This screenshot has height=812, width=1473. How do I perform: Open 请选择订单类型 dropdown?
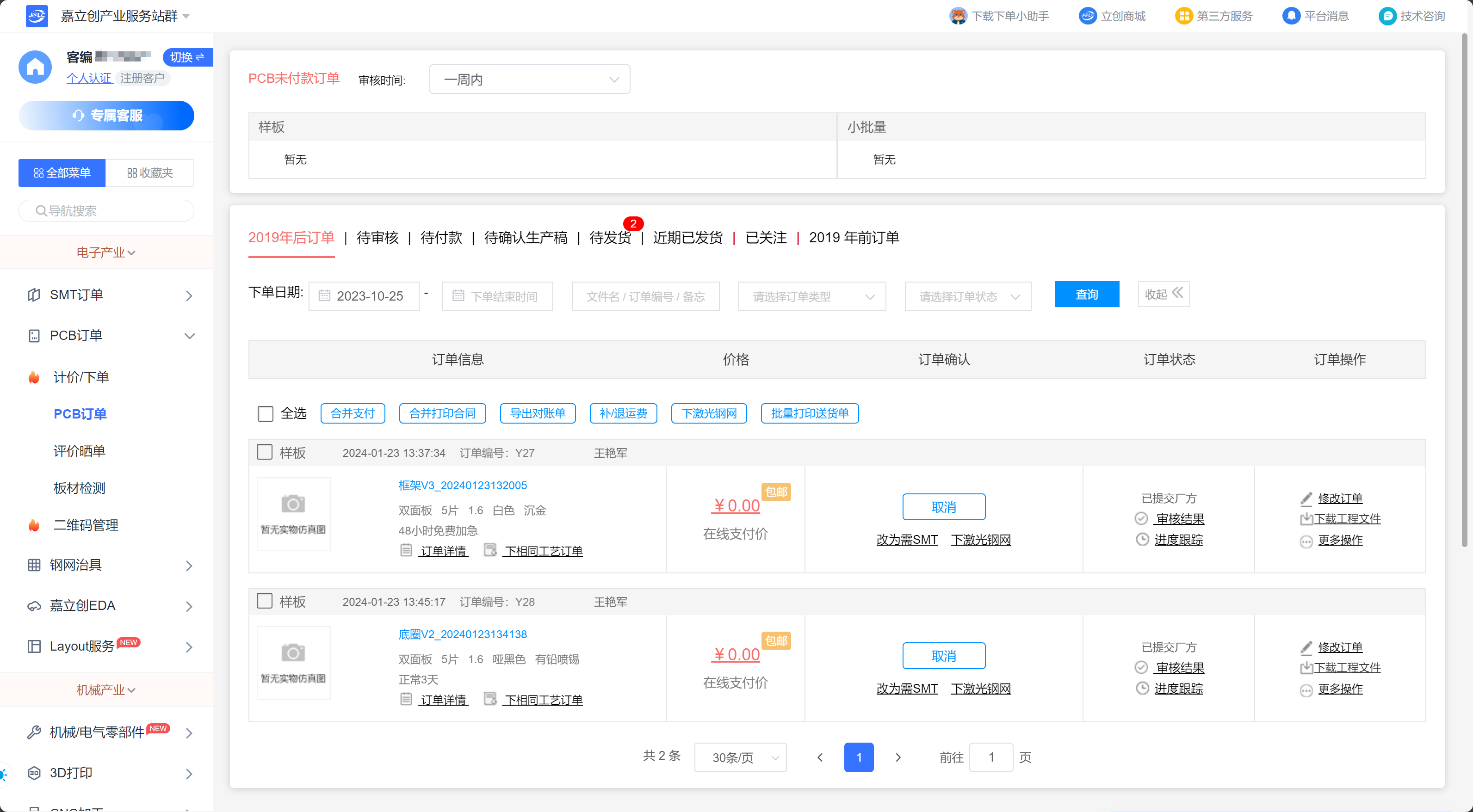click(811, 296)
